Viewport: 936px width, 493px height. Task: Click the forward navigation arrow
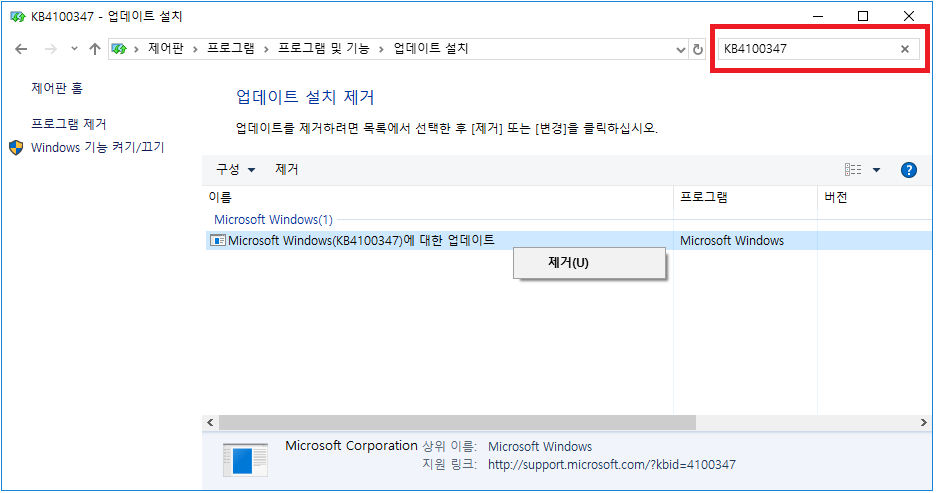tap(51, 49)
